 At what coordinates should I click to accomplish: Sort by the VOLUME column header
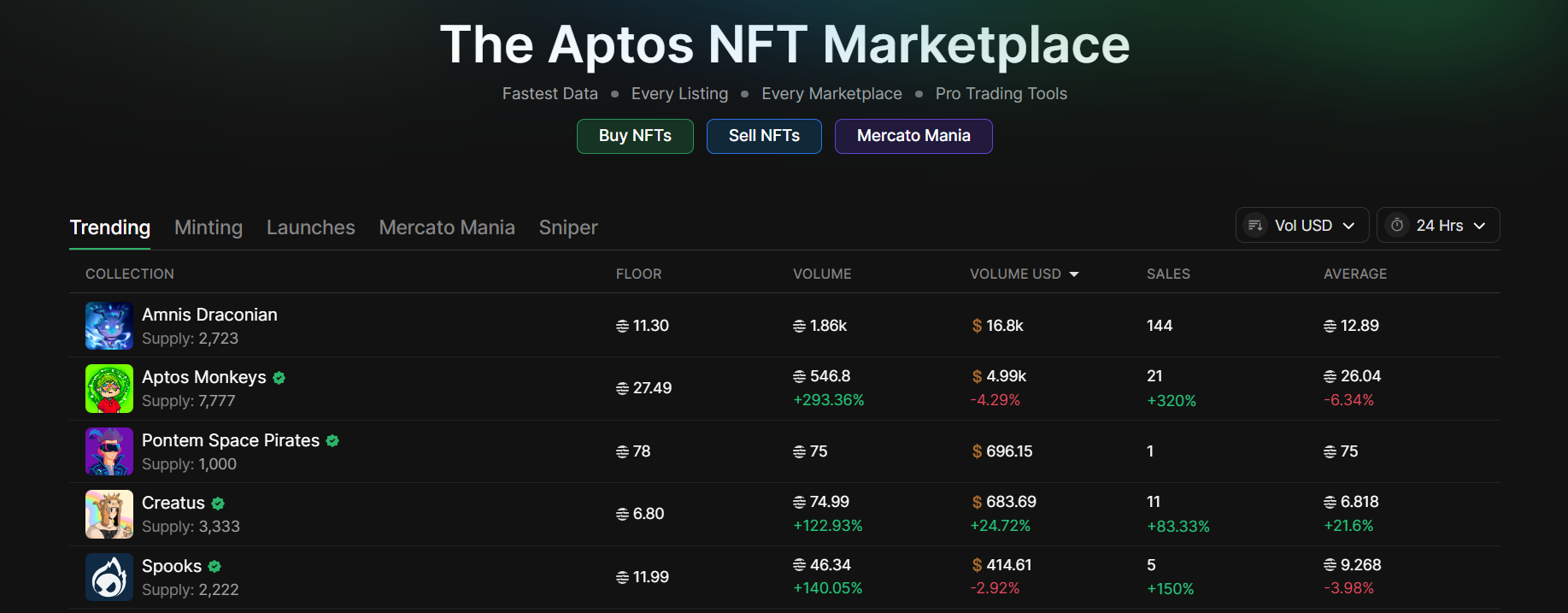click(x=822, y=274)
